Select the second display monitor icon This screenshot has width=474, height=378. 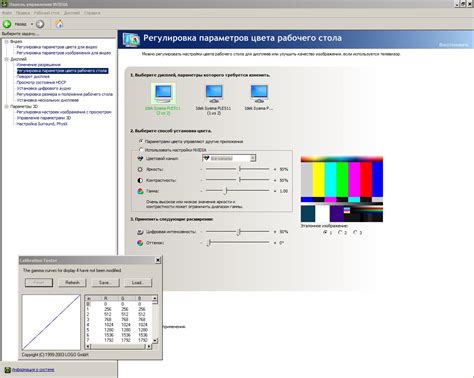pos(214,94)
